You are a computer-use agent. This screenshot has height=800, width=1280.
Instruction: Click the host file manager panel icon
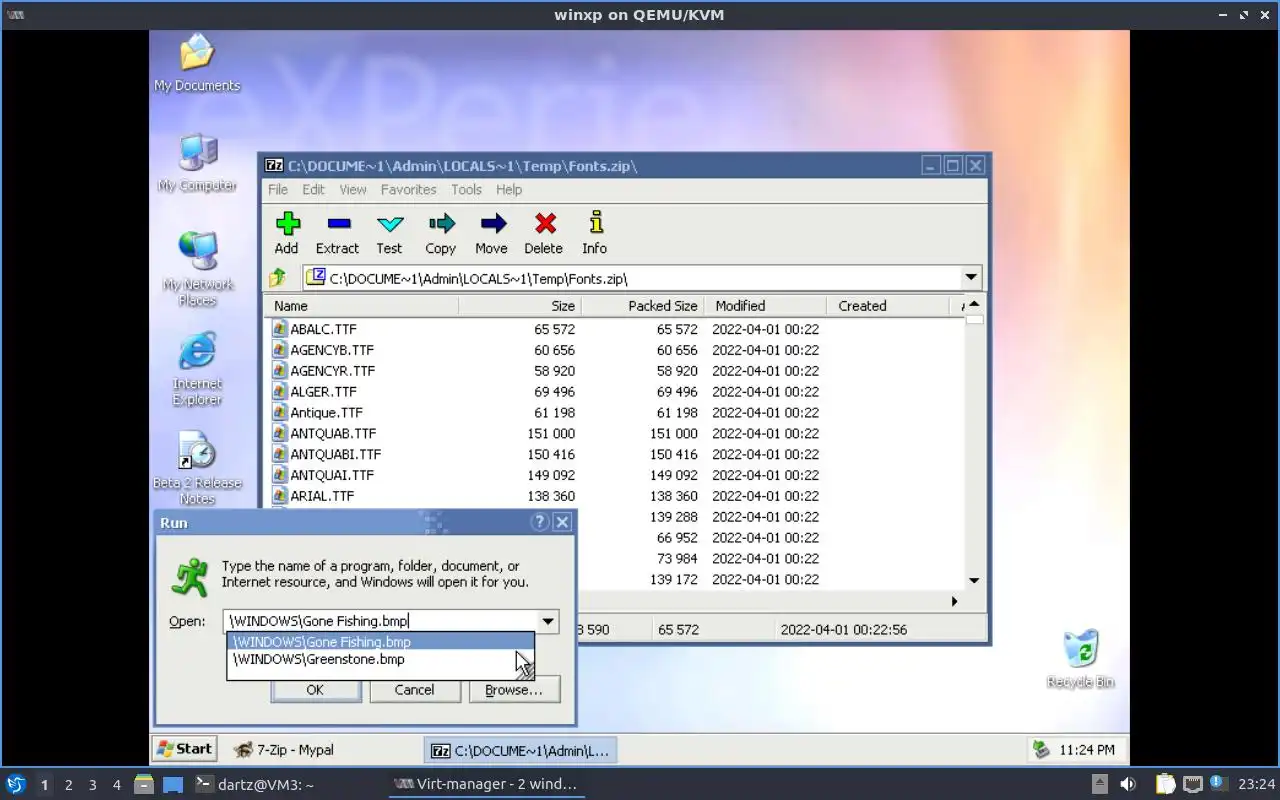tap(144, 784)
